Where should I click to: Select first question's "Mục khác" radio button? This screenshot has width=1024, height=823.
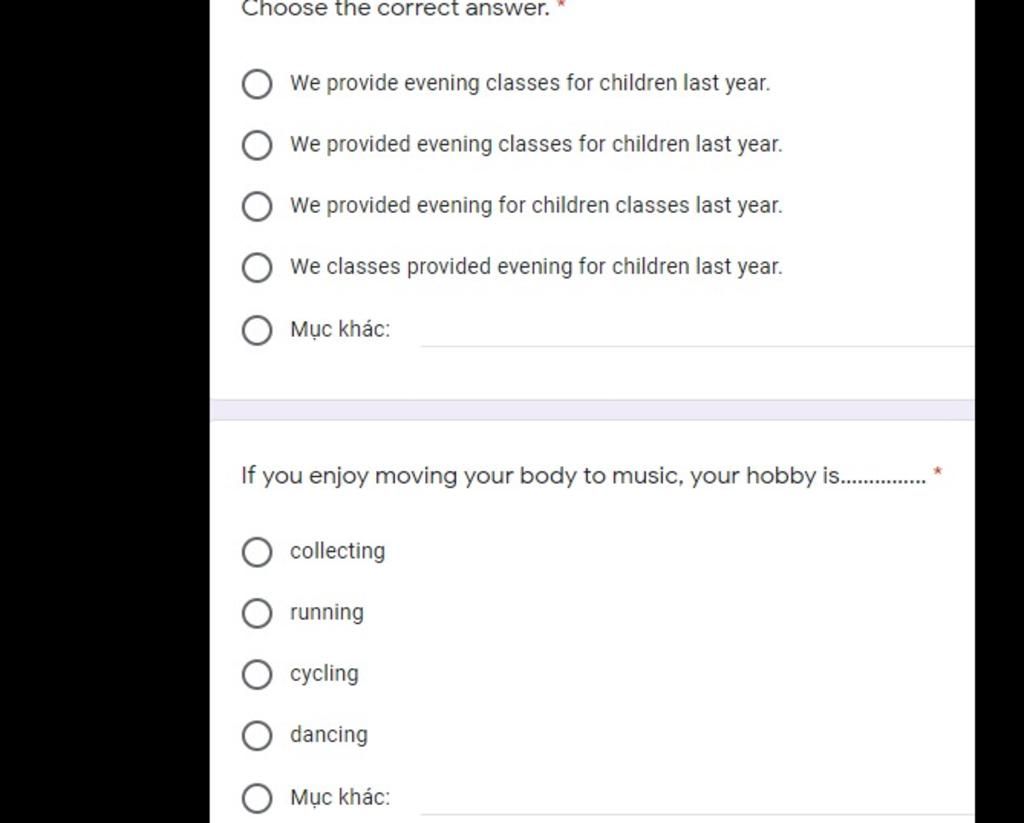pos(257,330)
